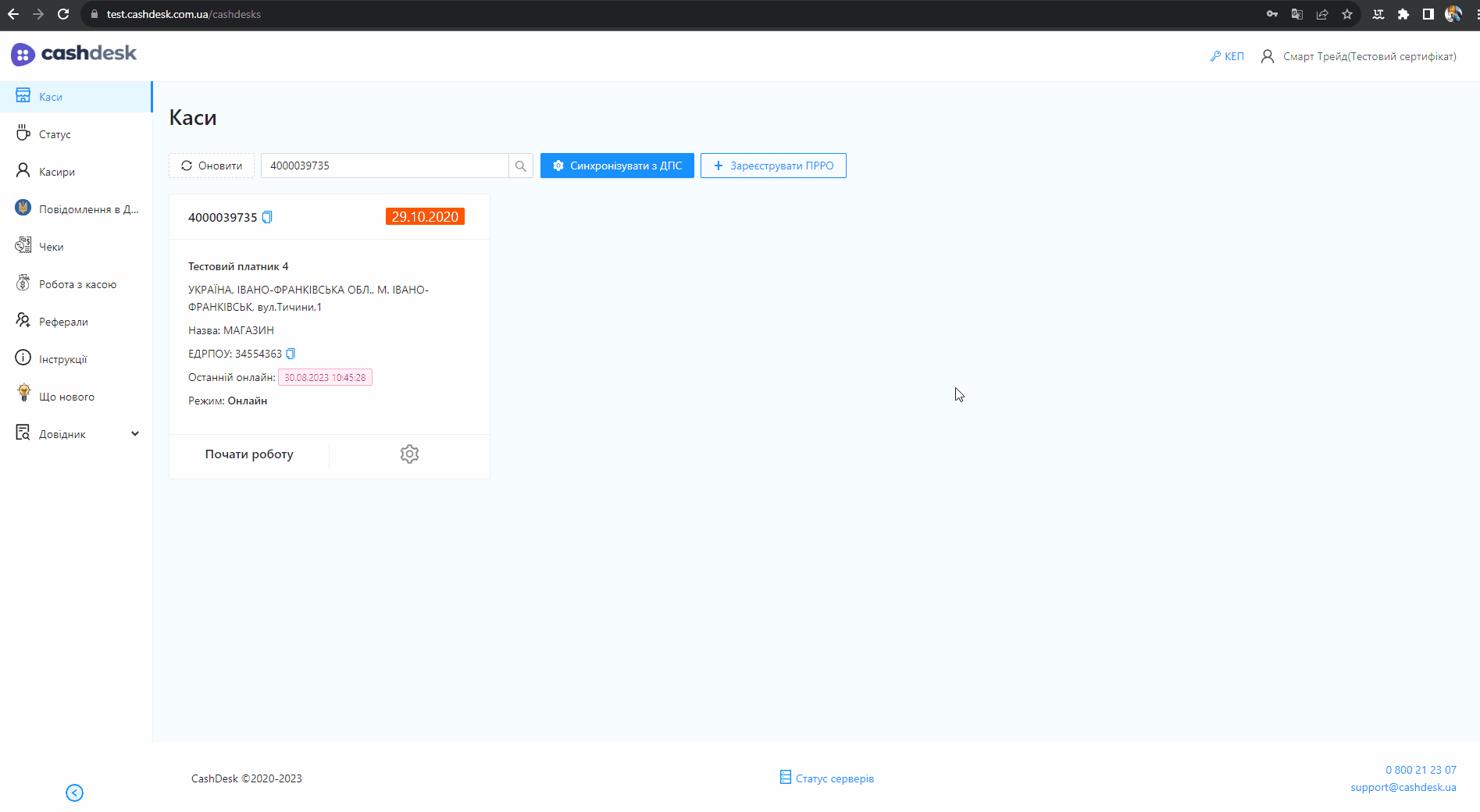Go to Касири section
This screenshot has width=1480, height=812.
coord(57,172)
